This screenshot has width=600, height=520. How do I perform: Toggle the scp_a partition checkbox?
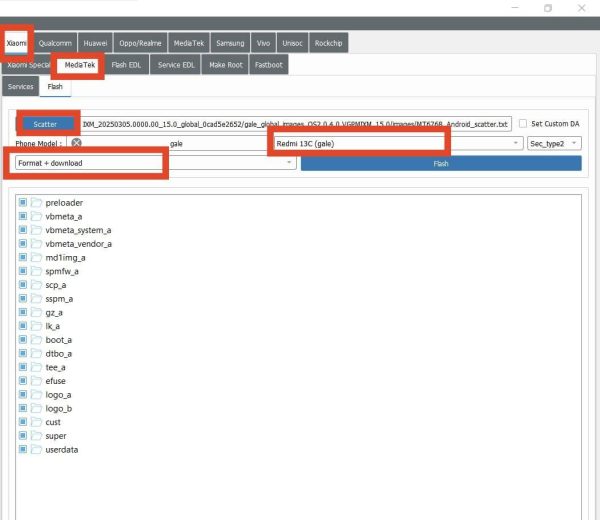click(x=23, y=285)
